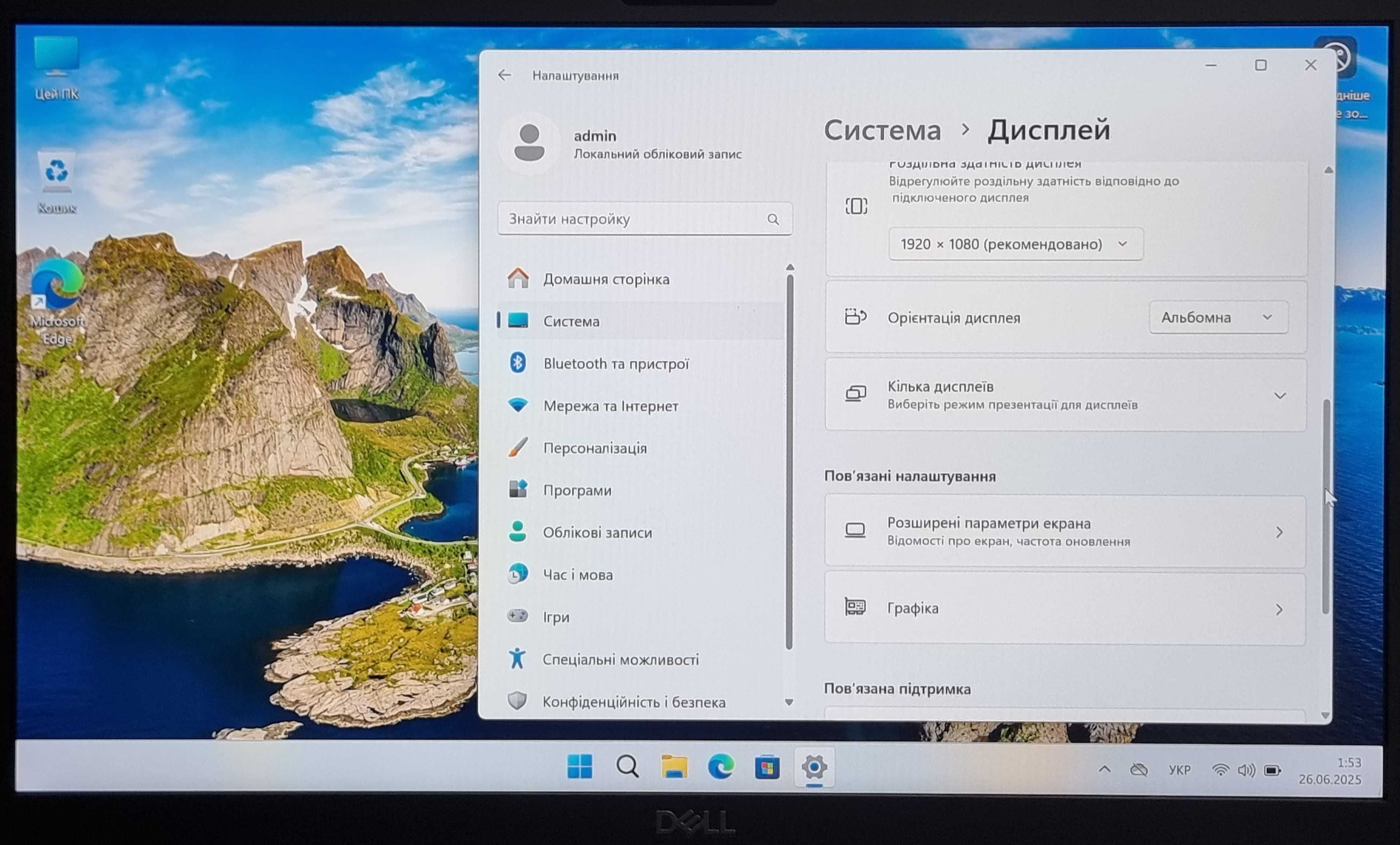
Task: Click the gaming controller icon
Action: tap(517, 616)
